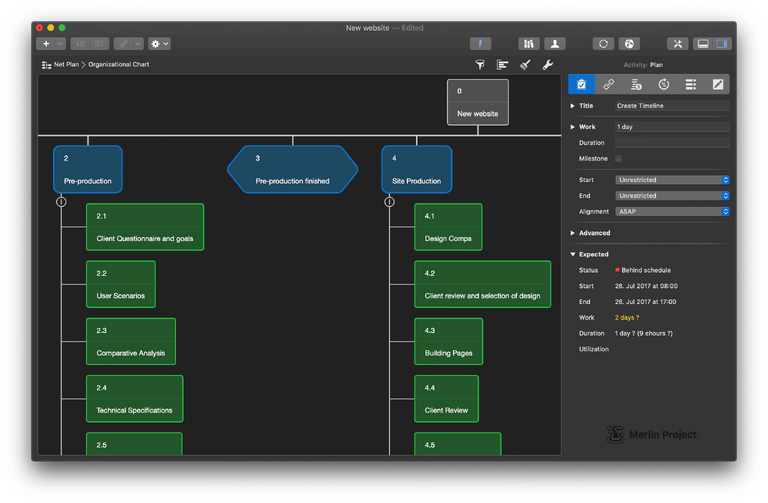Expand the Advanced section
Image resolution: width=768 pixels, height=503 pixels.
573,233
